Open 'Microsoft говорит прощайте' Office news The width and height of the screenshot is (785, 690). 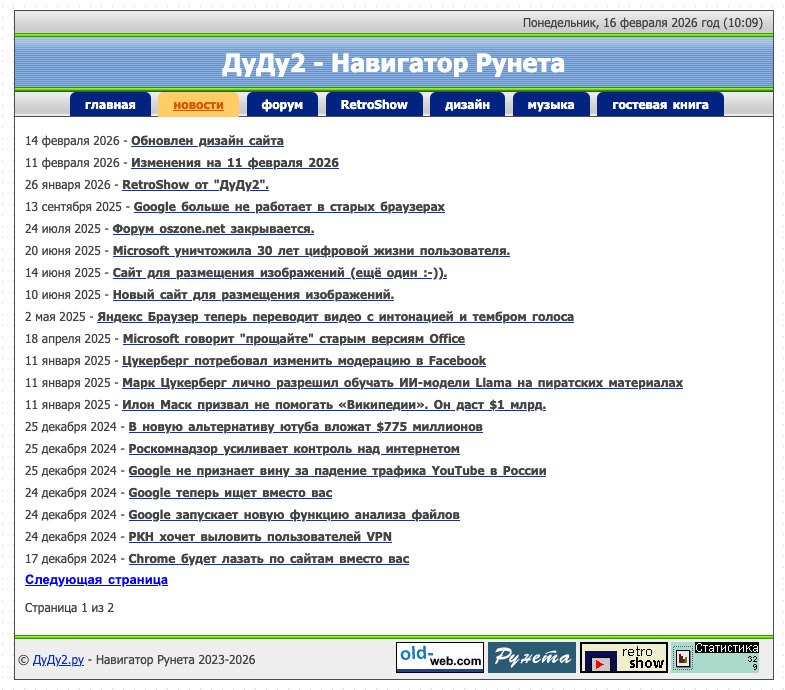click(293, 339)
